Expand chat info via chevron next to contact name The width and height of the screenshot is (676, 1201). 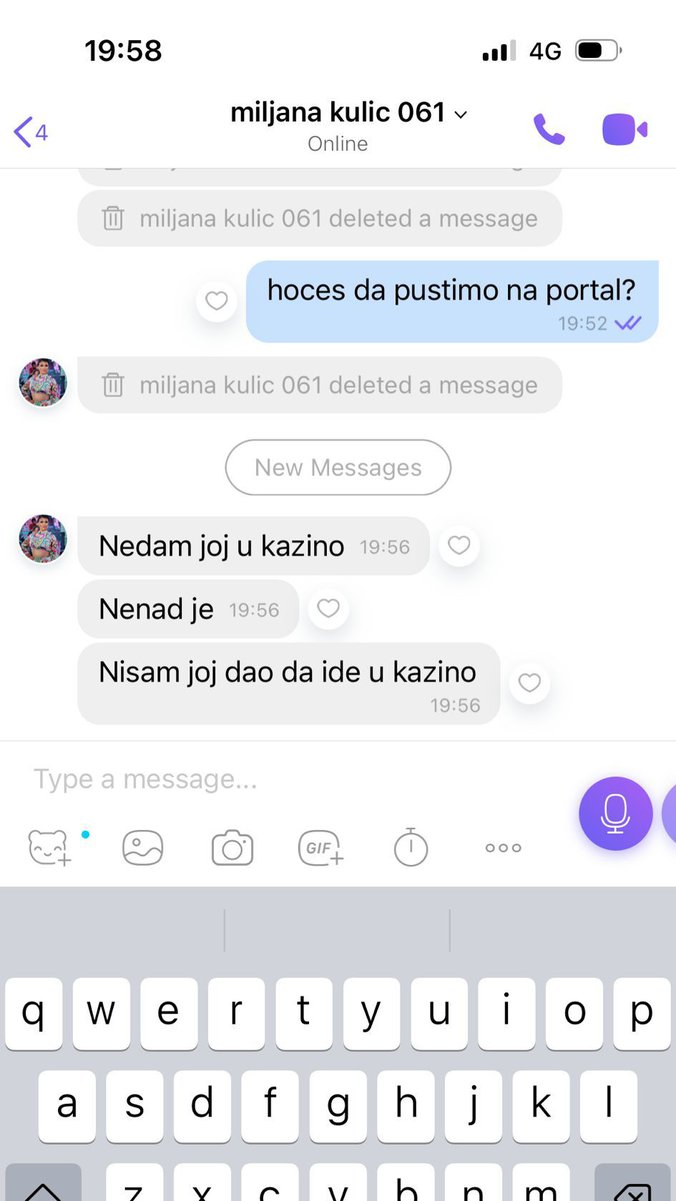click(x=461, y=115)
